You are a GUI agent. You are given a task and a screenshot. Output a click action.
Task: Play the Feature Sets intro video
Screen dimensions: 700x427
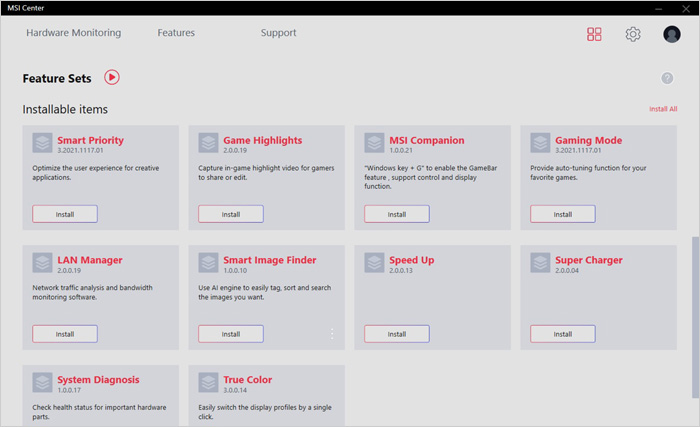coord(112,77)
